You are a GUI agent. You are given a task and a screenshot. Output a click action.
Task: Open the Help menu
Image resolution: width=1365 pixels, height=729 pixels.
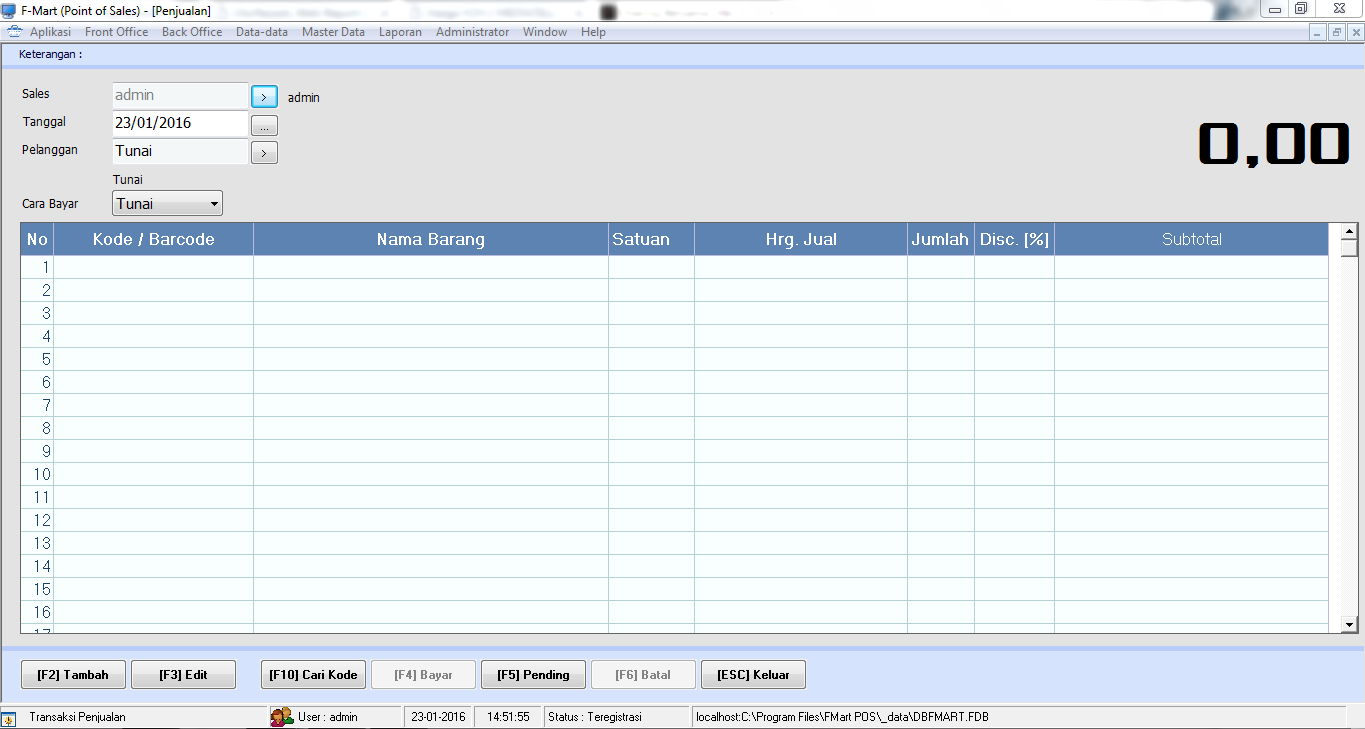[593, 32]
